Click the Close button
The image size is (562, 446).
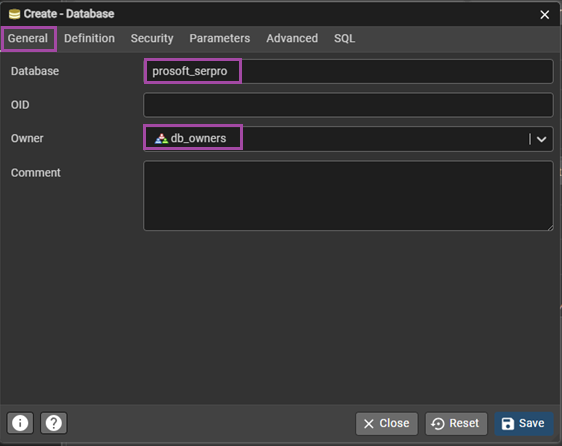(386, 423)
